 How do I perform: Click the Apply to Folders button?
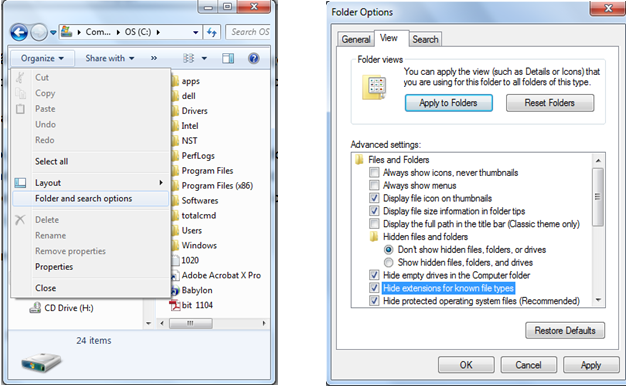pos(449,103)
